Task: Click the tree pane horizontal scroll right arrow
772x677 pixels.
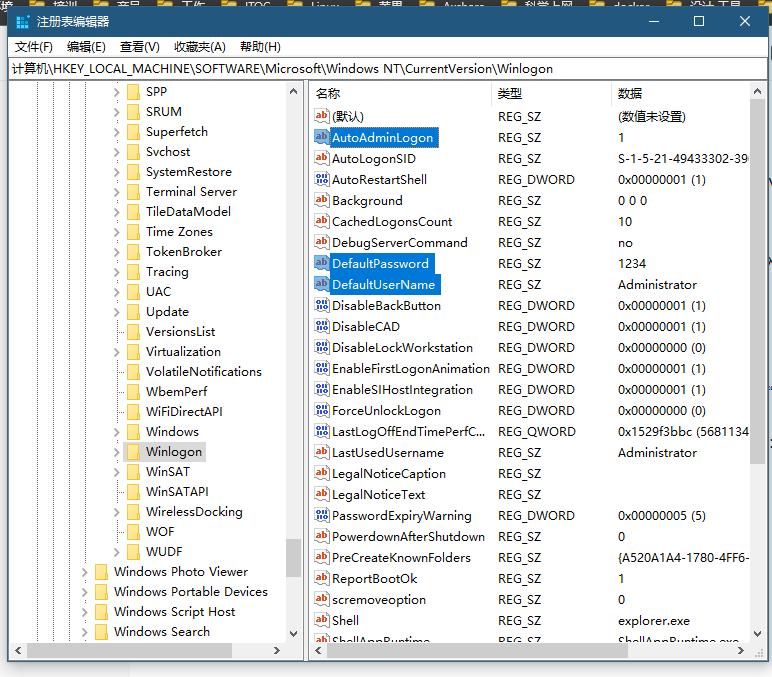Action: (277, 650)
